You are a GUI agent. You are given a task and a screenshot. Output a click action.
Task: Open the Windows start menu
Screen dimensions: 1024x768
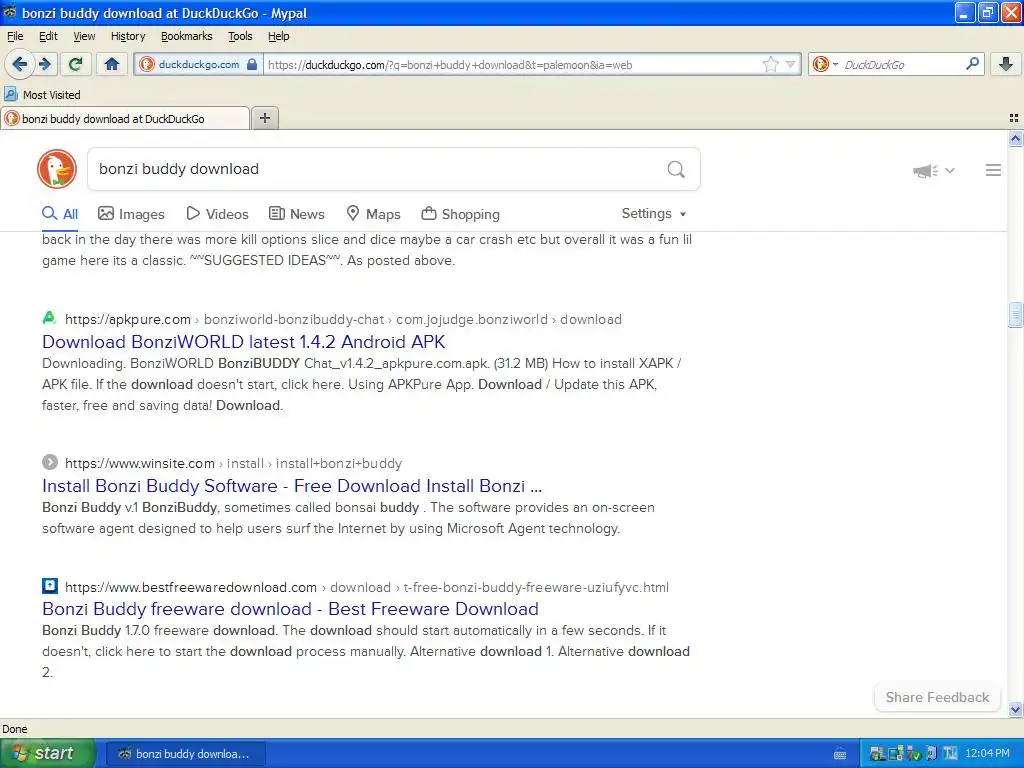point(48,753)
